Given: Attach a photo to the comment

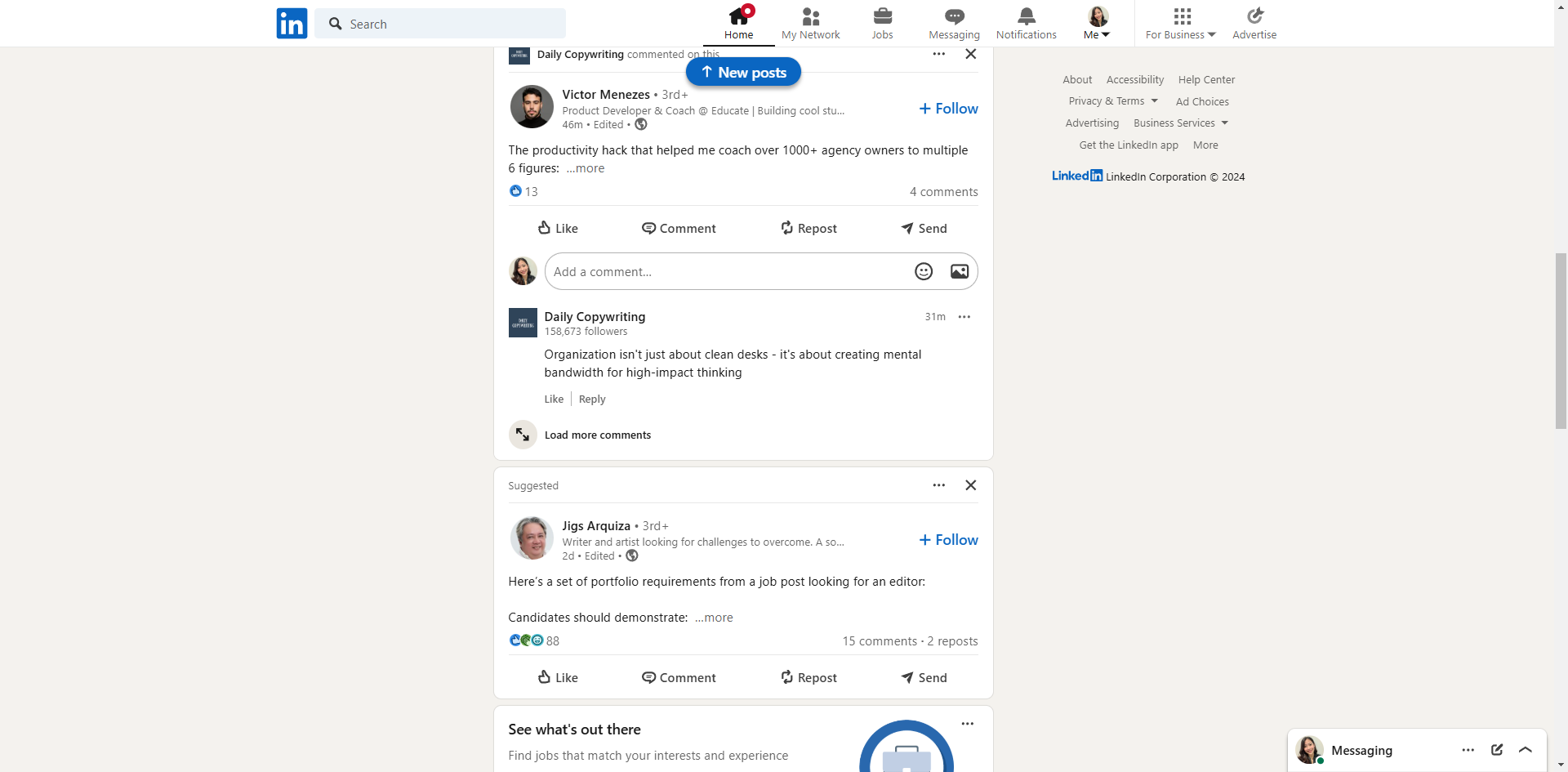Looking at the screenshot, I should click(959, 272).
